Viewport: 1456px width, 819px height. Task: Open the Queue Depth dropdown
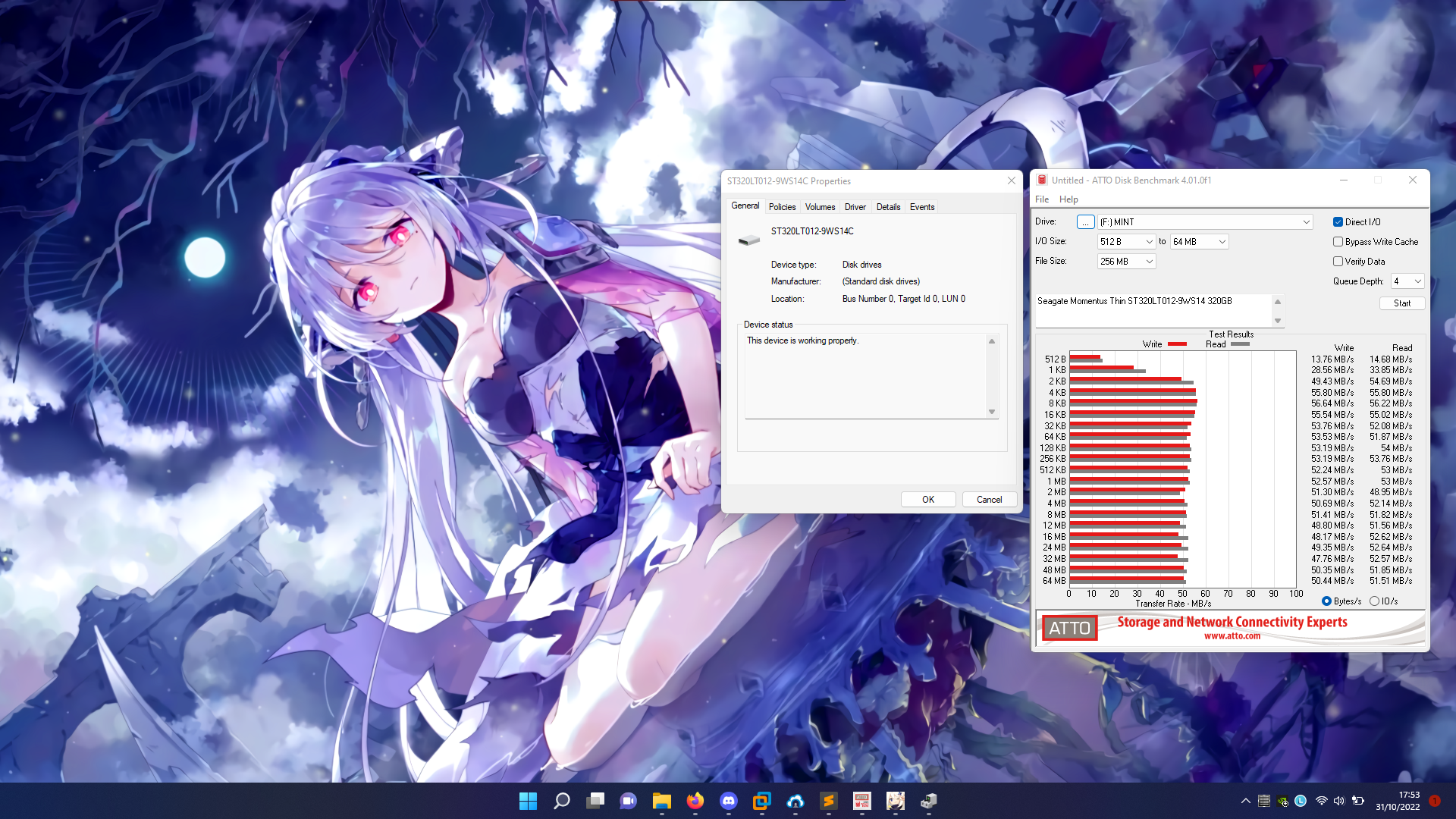point(1407,281)
